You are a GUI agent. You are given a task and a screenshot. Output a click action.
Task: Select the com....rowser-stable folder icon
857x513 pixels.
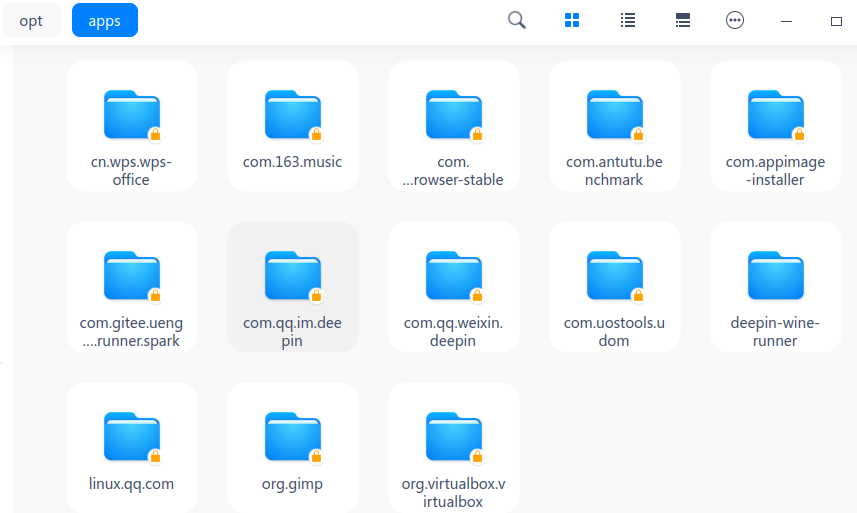click(x=454, y=115)
